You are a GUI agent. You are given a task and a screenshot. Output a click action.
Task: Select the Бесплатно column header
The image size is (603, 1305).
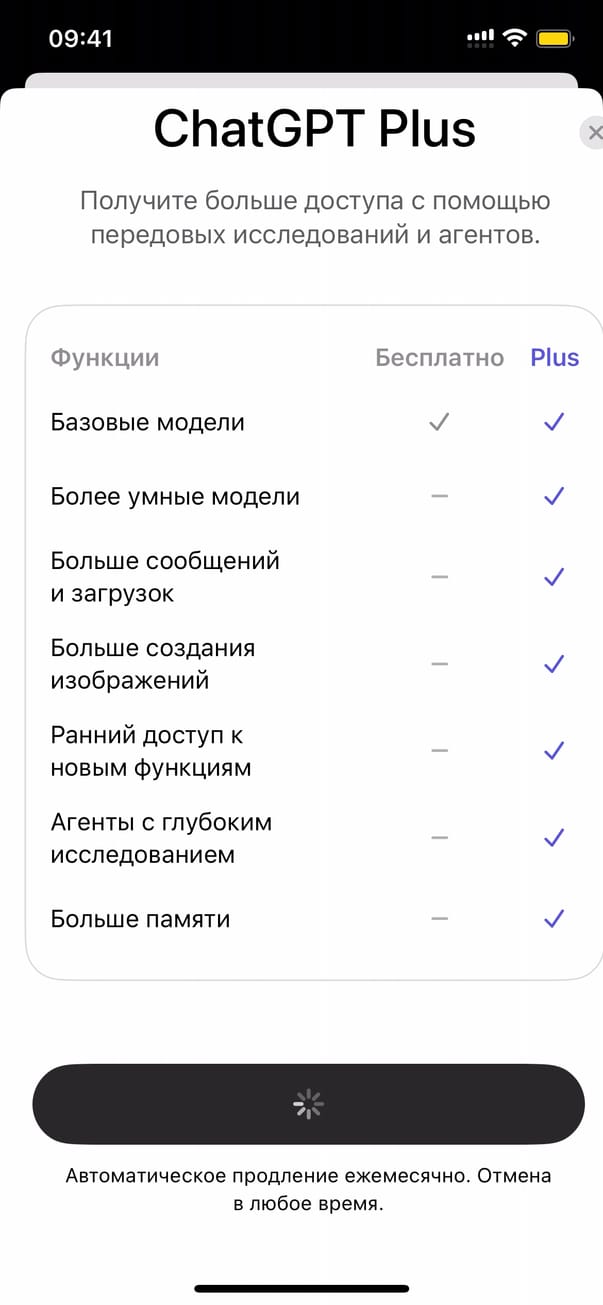click(x=439, y=358)
